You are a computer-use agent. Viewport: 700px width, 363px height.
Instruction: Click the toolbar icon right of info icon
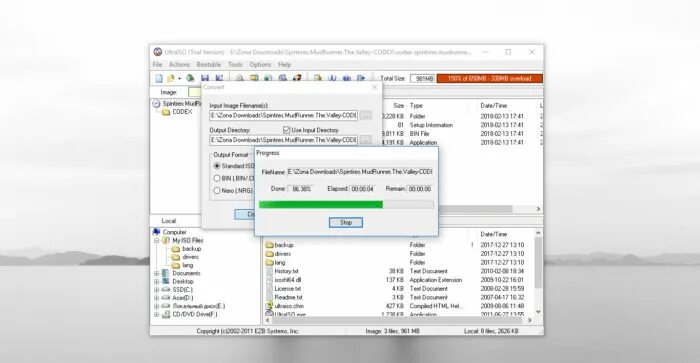[346, 78]
